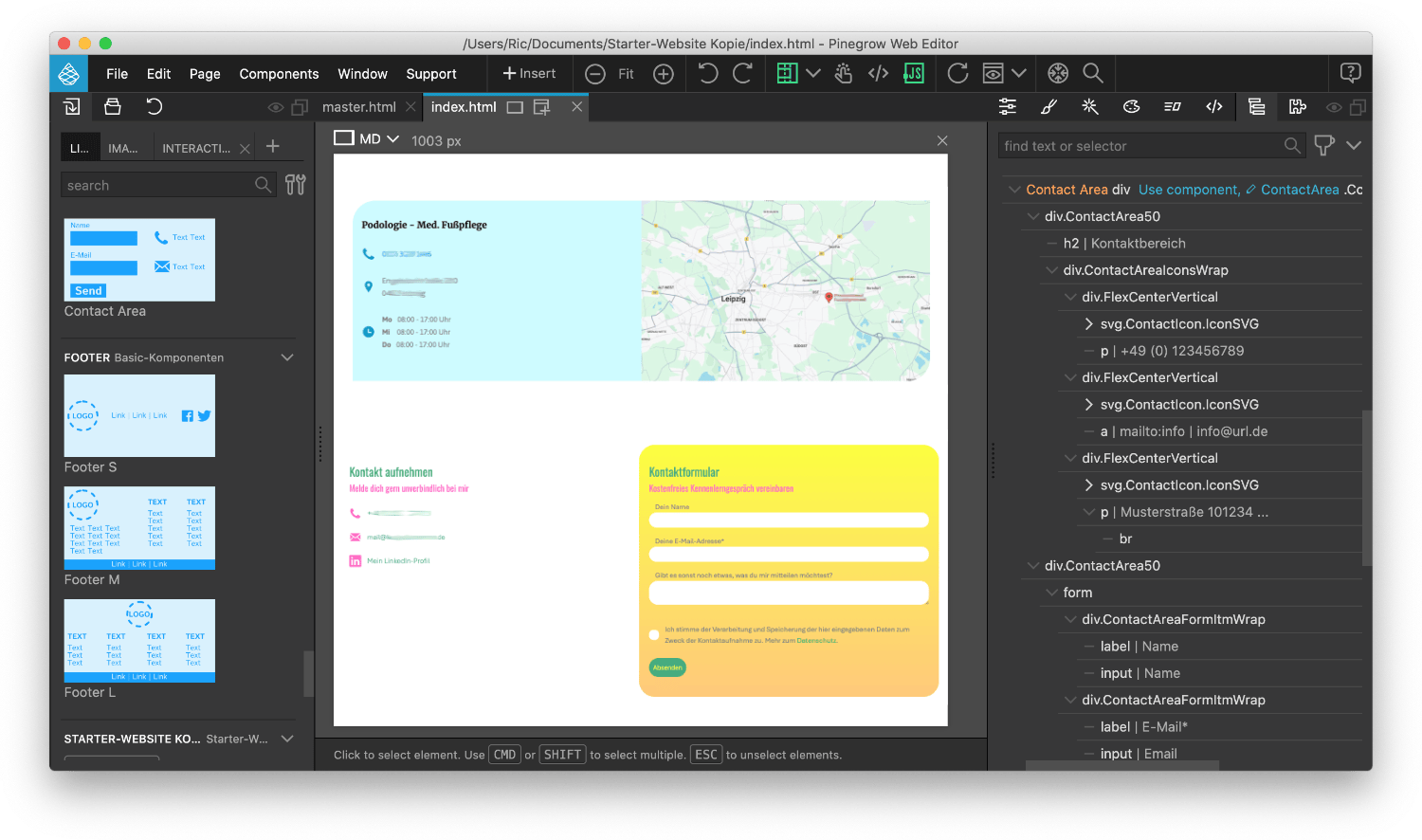
Task: Switch to the master.html tab
Action: (358, 107)
